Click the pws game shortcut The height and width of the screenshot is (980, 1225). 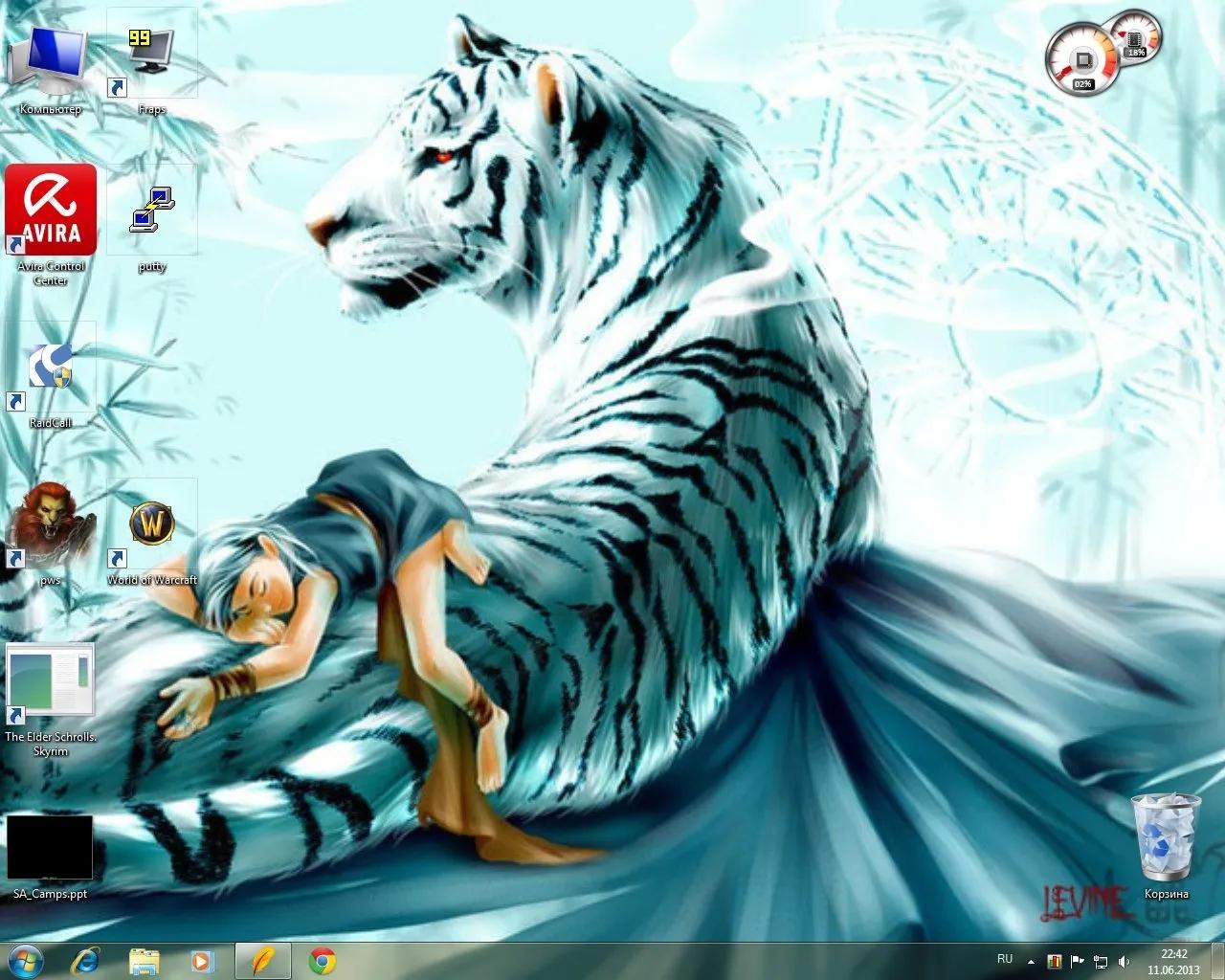[51, 526]
